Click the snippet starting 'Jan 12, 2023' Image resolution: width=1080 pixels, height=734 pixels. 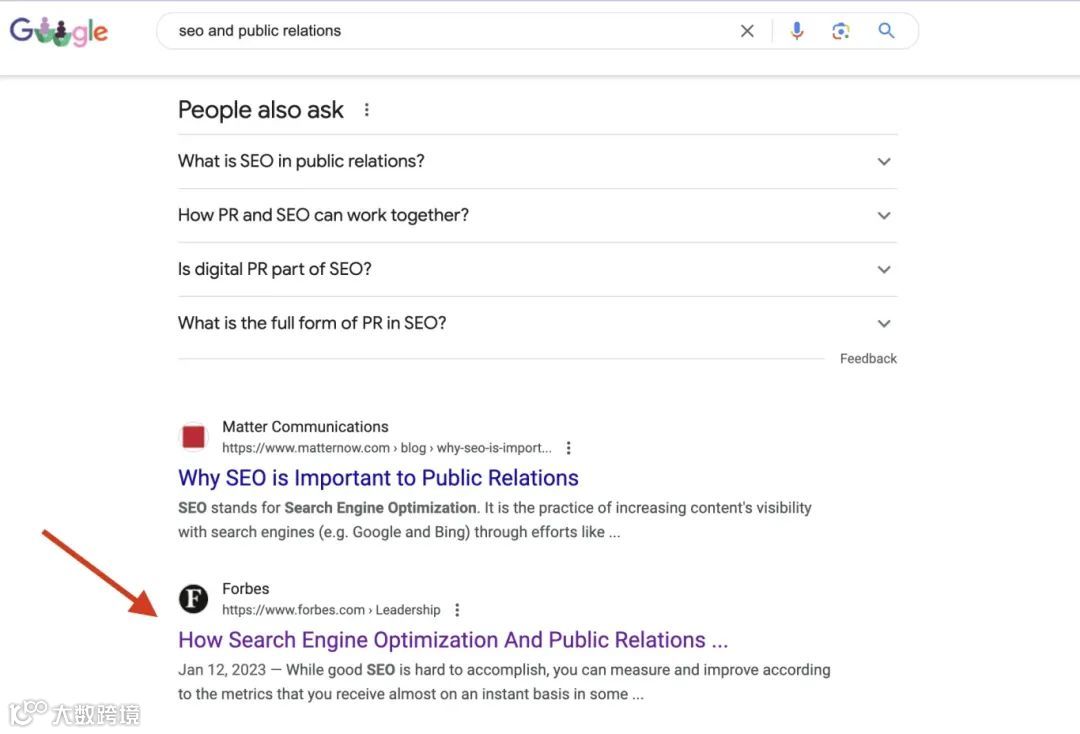[504, 682]
